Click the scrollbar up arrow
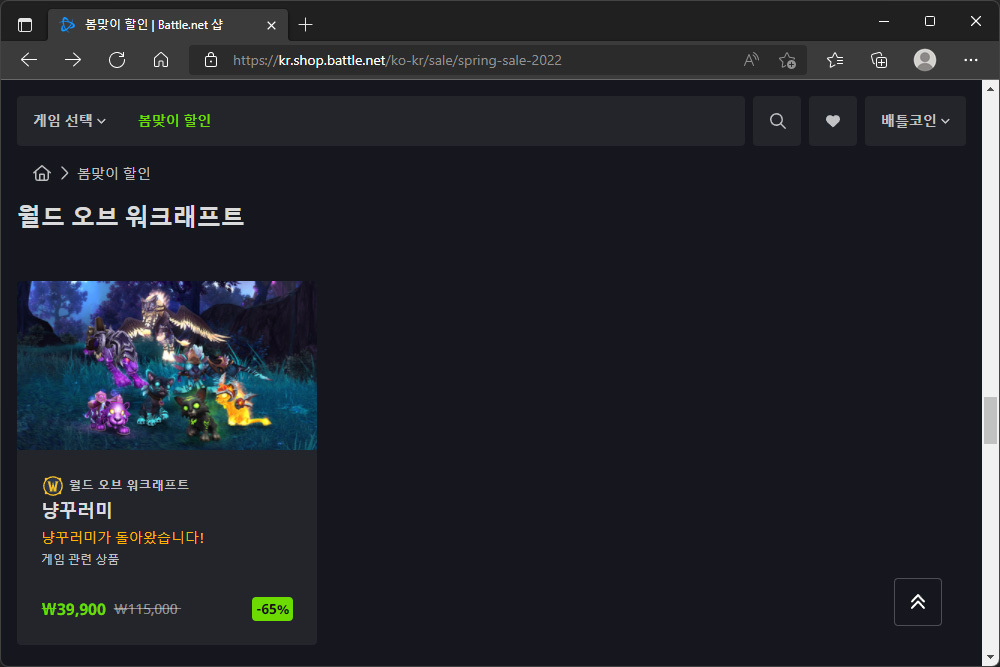Image resolution: width=1000 pixels, height=667 pixels. tap(990, 89)
